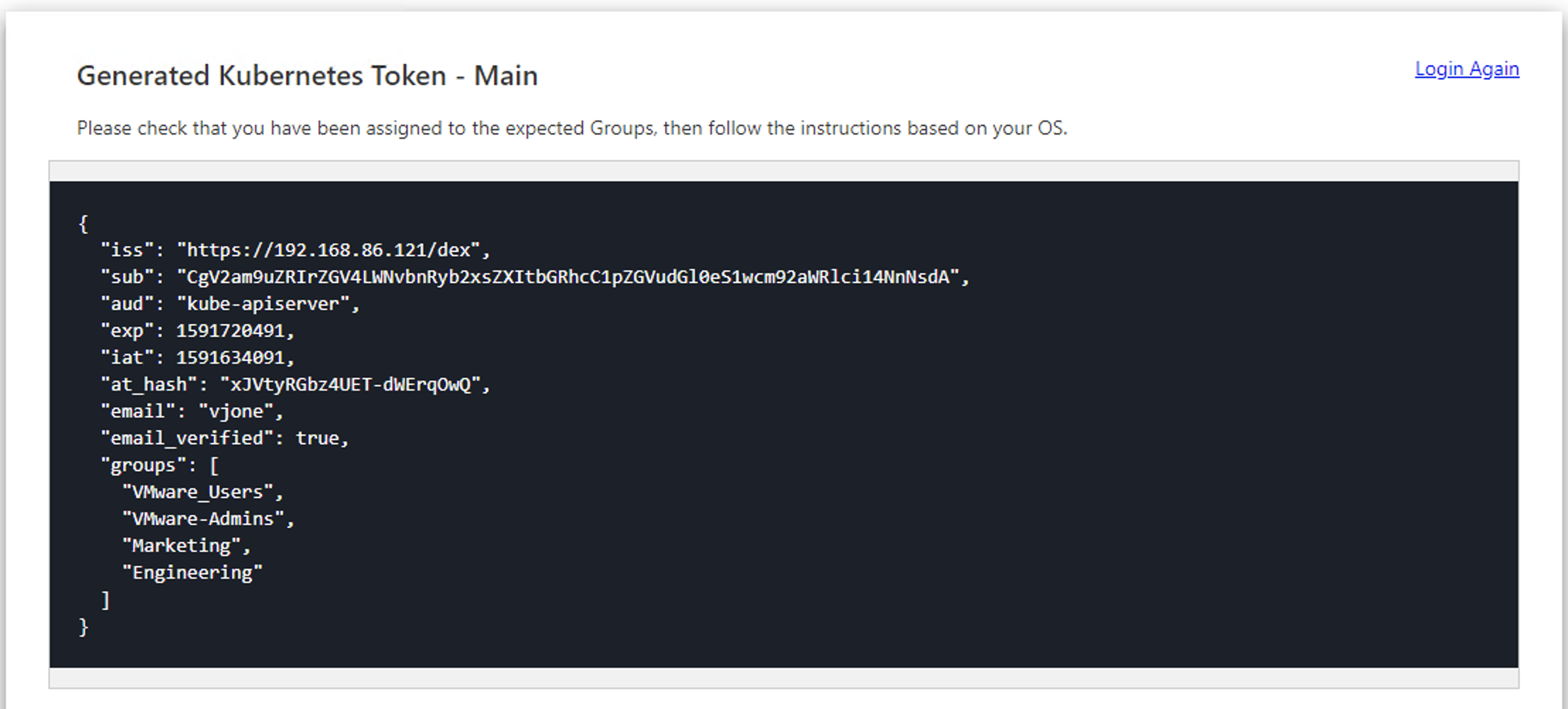Click the "at_hash" value xJVtyRGbz4UET-dWErqOwQ
The image size is (1568, 709).
click(351, 384)
